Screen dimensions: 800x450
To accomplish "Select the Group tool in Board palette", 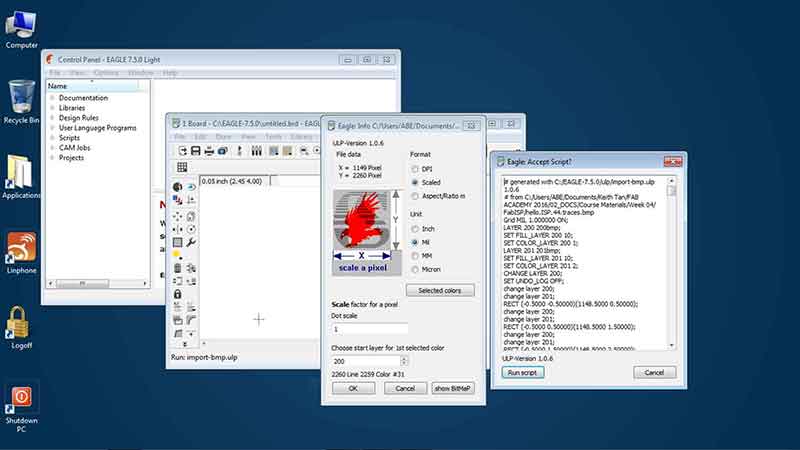I will 177,242.
